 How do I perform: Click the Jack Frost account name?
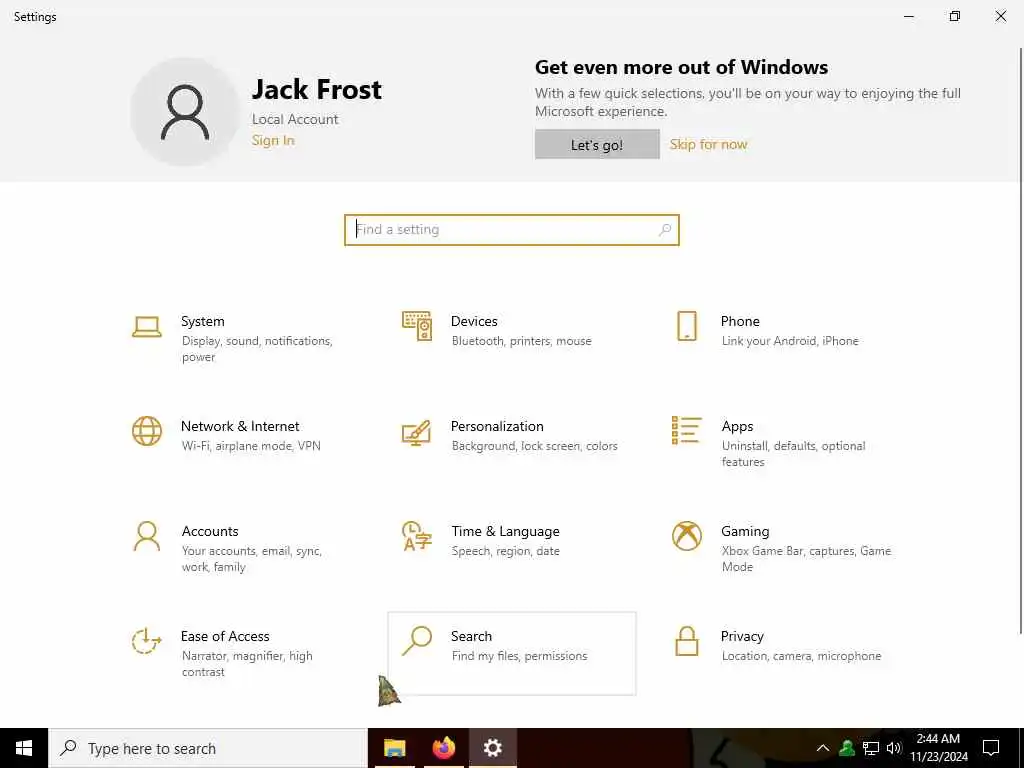(x=317, y=89)
